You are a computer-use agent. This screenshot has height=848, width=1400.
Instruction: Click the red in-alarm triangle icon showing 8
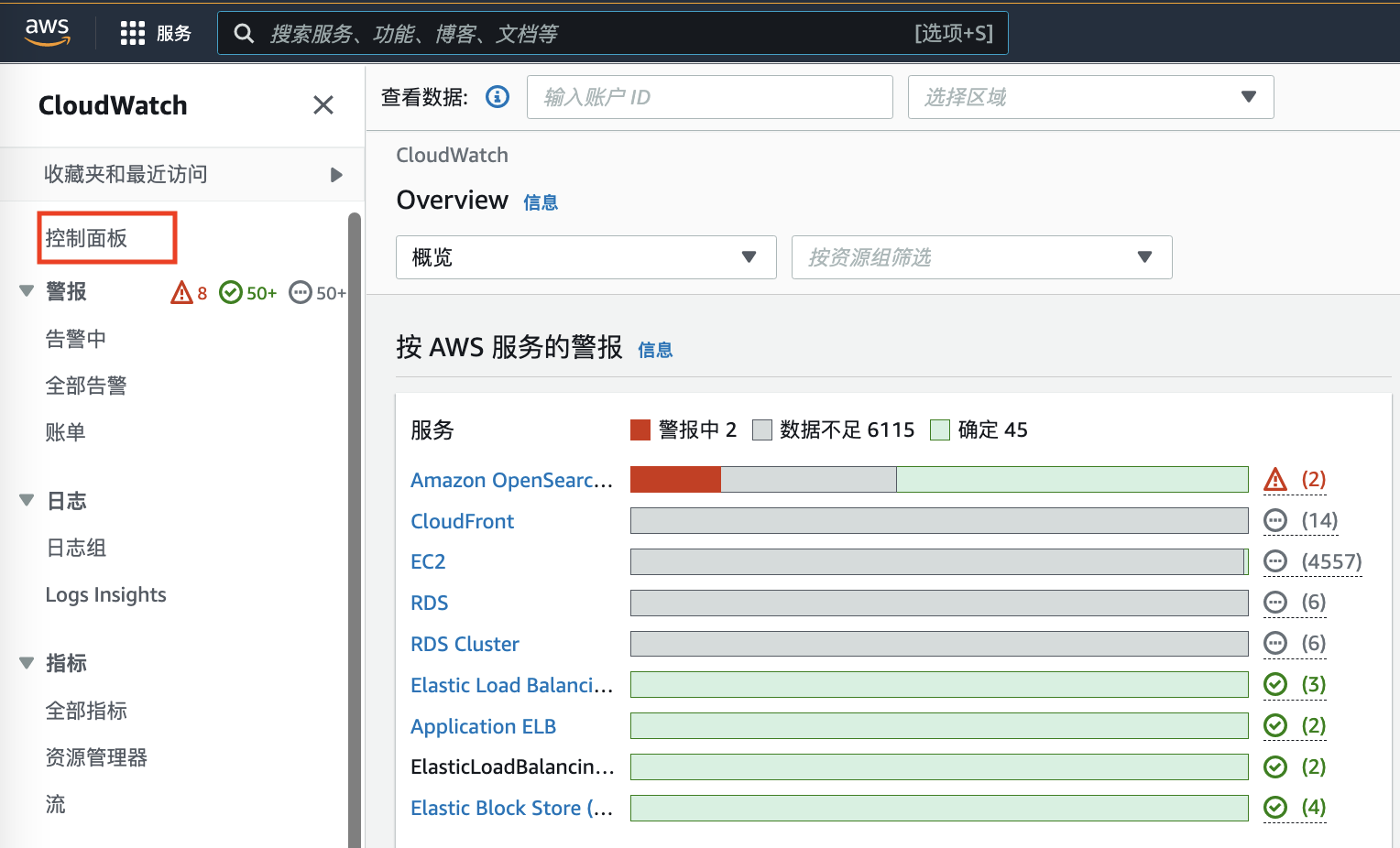(x=181, y=293)
